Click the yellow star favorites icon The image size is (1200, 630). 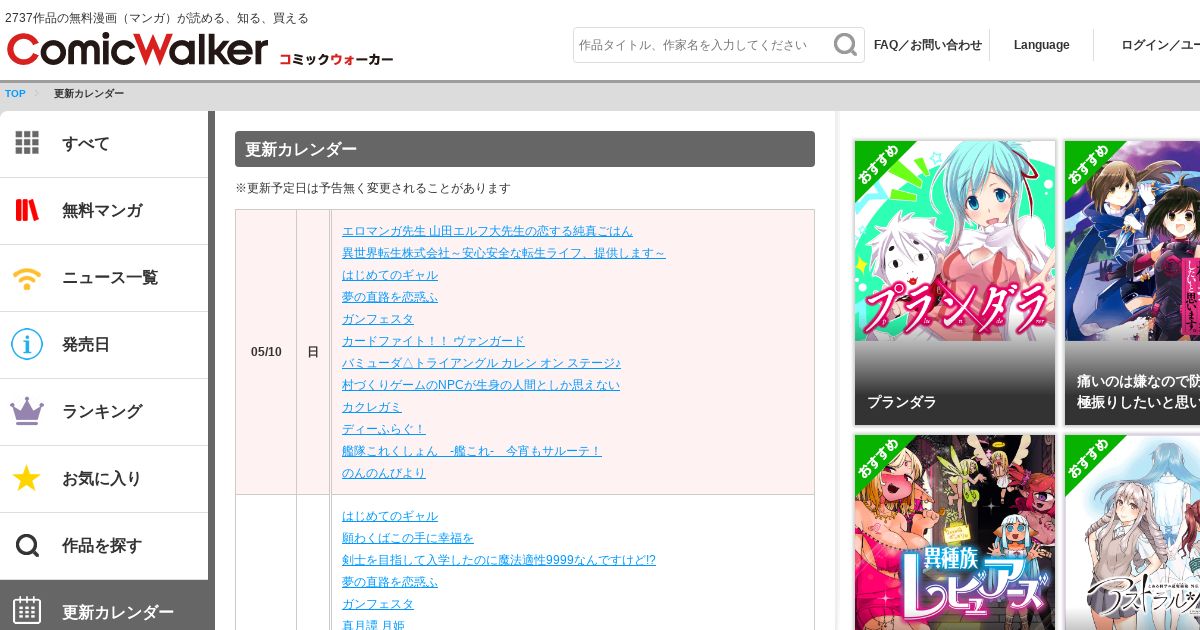tap(27, 478)
